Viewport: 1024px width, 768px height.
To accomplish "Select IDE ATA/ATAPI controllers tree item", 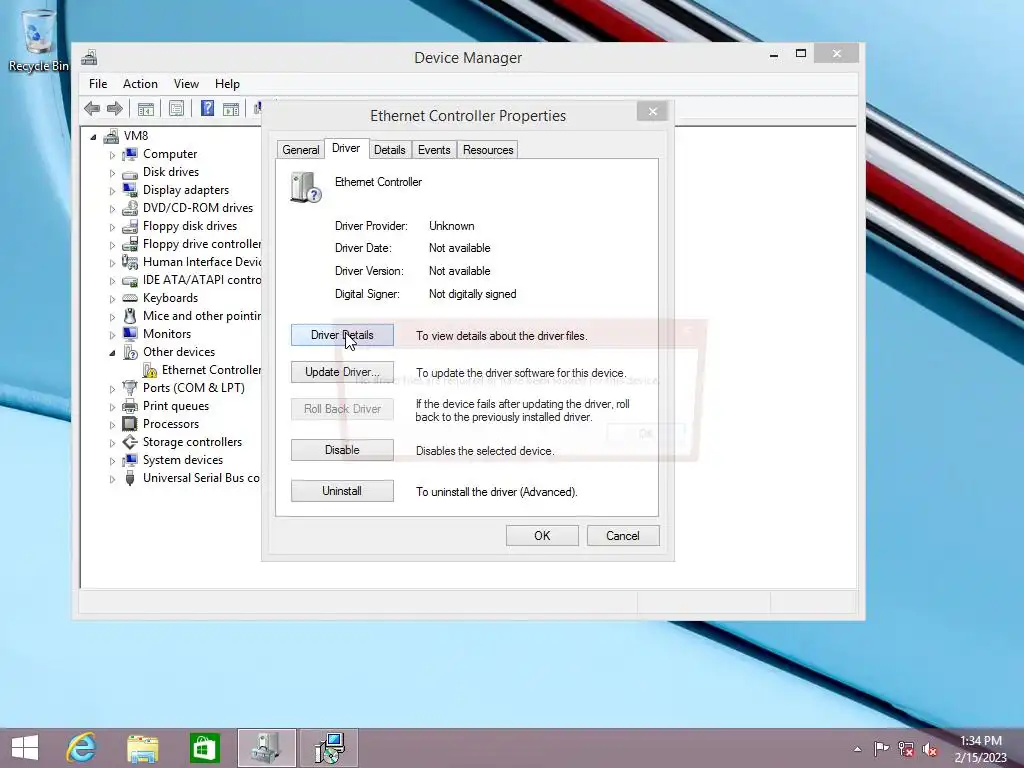I will 202,280.
